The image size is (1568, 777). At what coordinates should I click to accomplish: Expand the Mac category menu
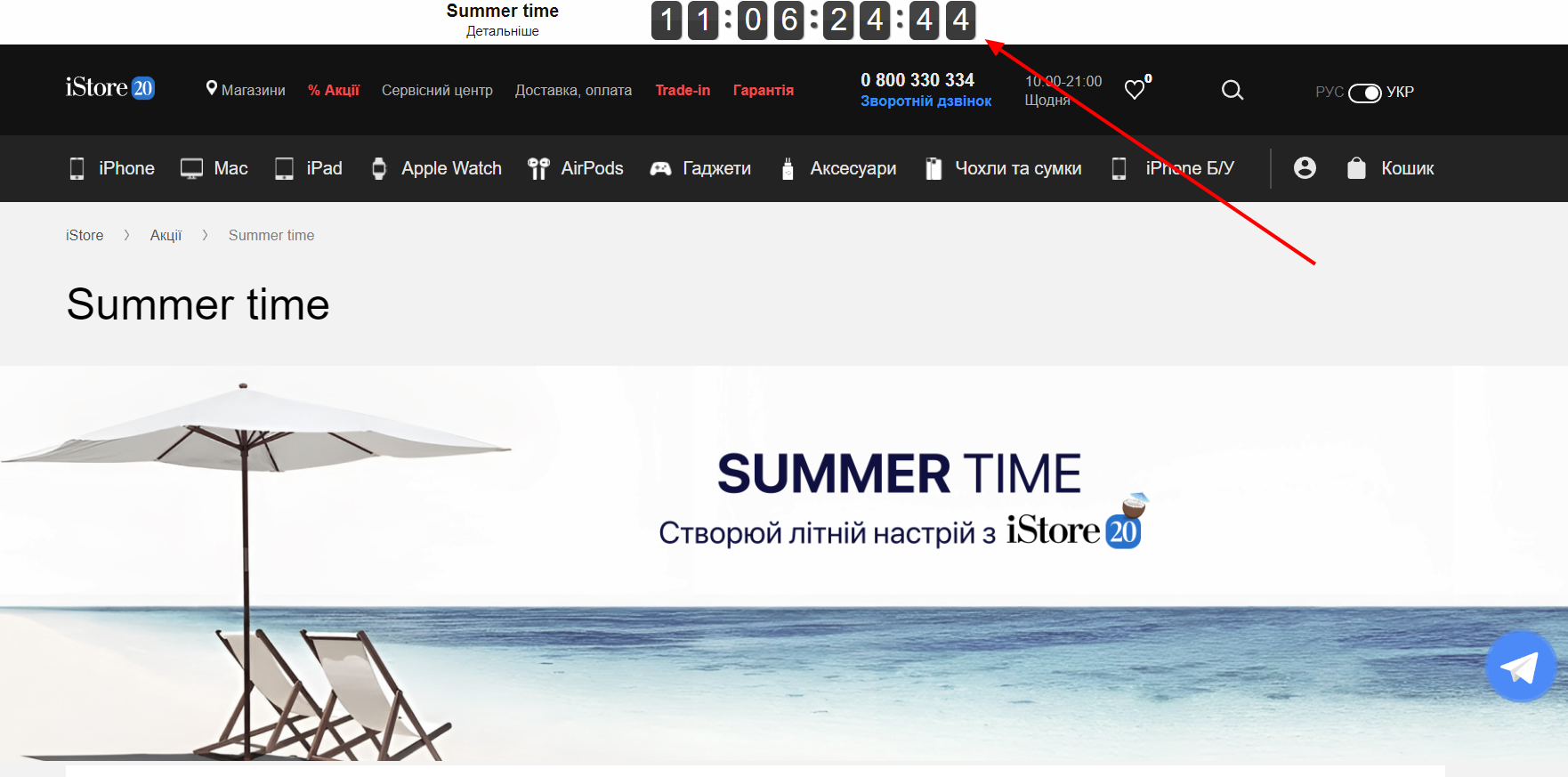(x=214, y=168)
